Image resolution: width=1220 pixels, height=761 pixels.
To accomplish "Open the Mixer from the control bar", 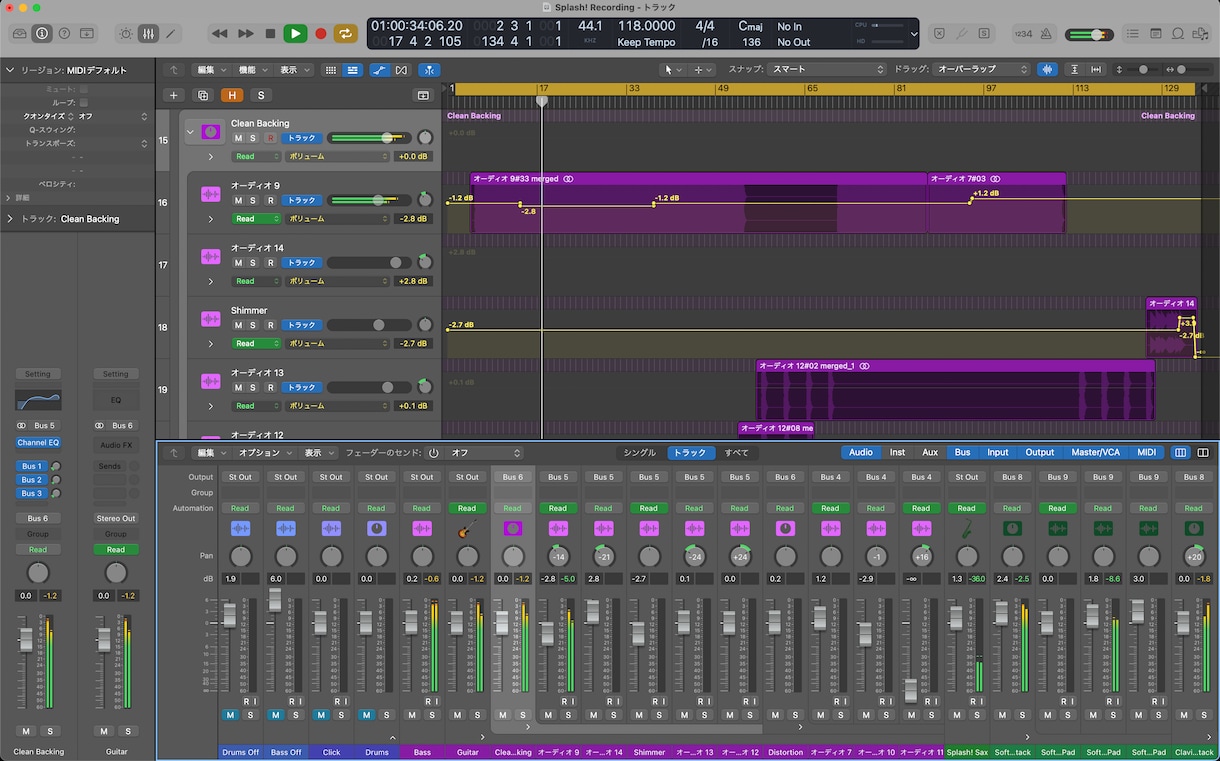I will click(x=148, y=33).
